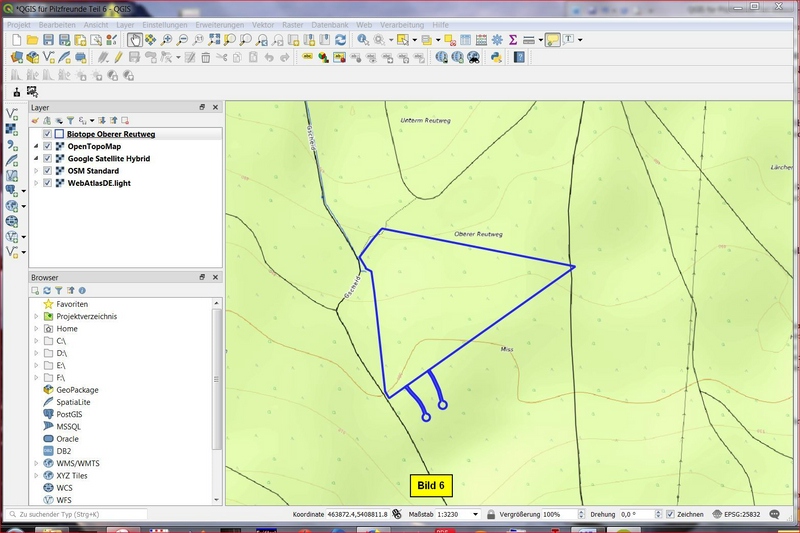This screenshot has height=533, width=800.
Task: Toggle the Zeichnen render checkbox
Action: [670, 514]
